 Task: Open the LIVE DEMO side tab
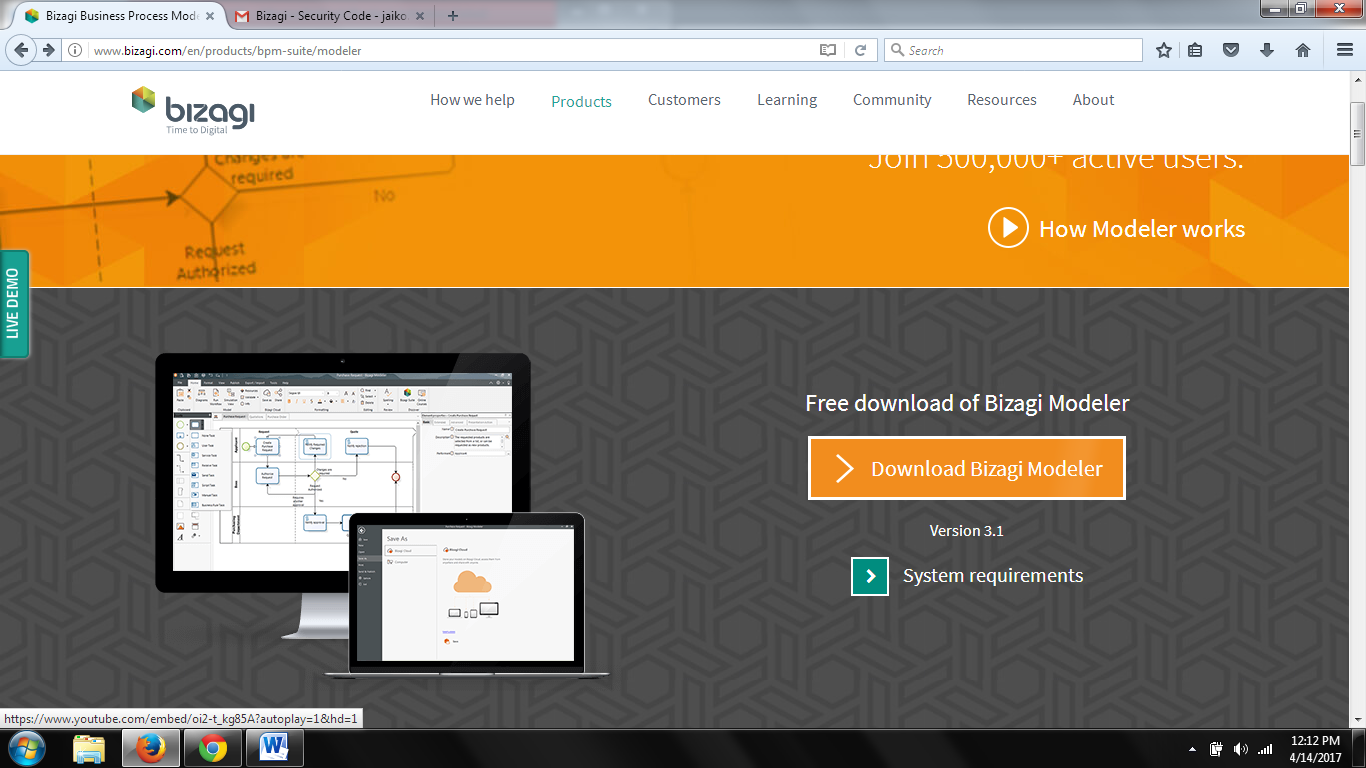14,304
